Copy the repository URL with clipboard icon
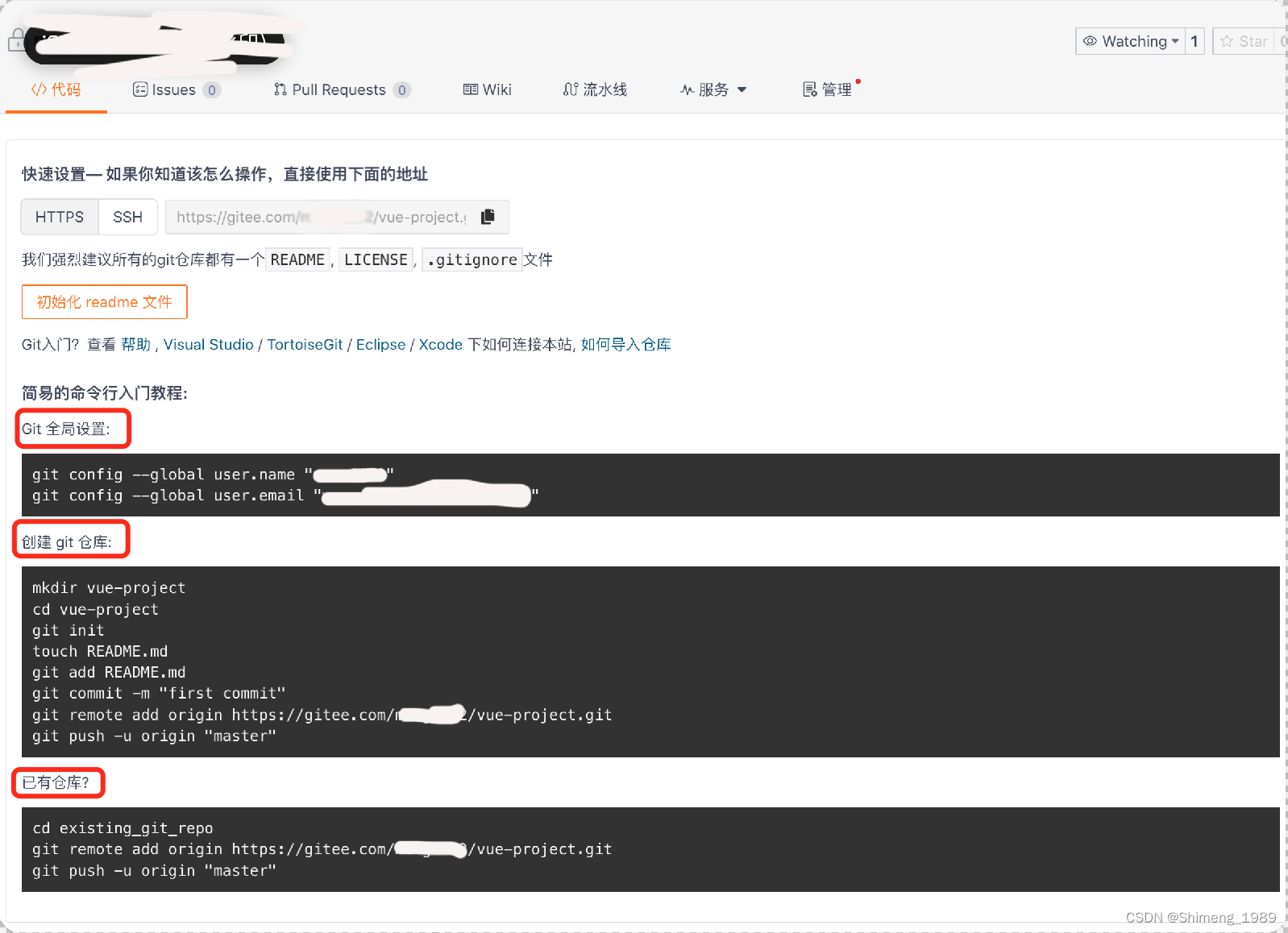Screen dimensions: 1288x933 [x=488, y=217]
